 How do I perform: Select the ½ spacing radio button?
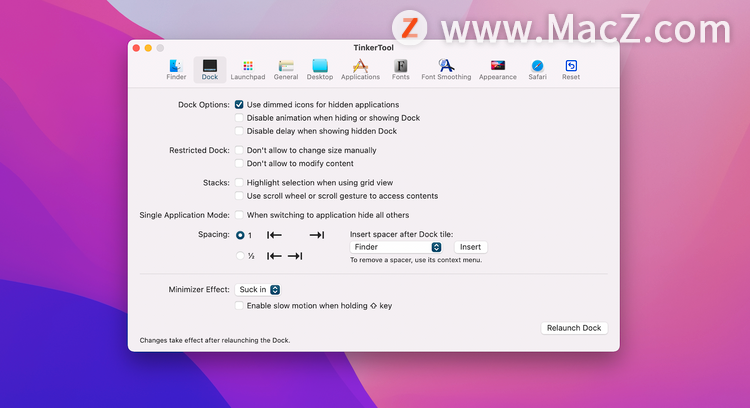click(x=240, y=256)
